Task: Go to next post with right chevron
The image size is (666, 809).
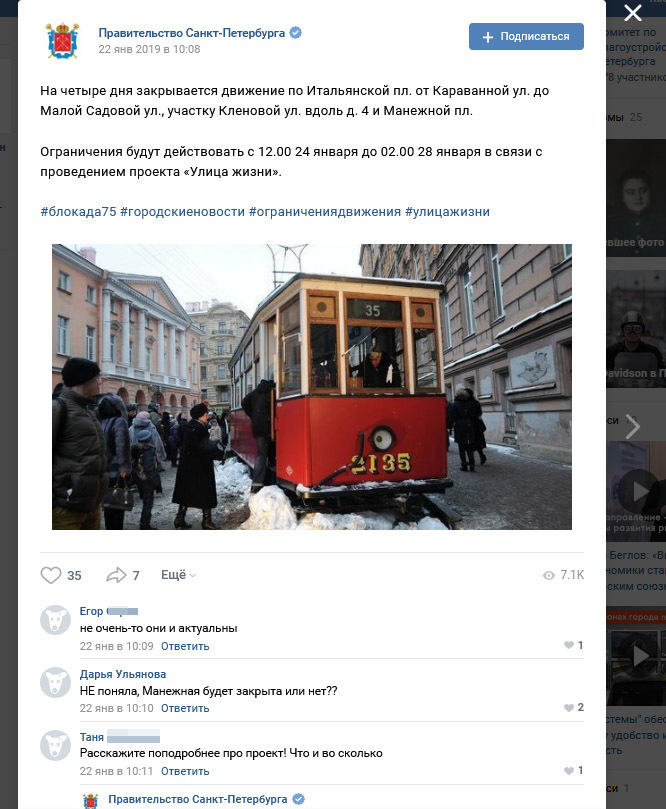Action: (x=632, y=427)
